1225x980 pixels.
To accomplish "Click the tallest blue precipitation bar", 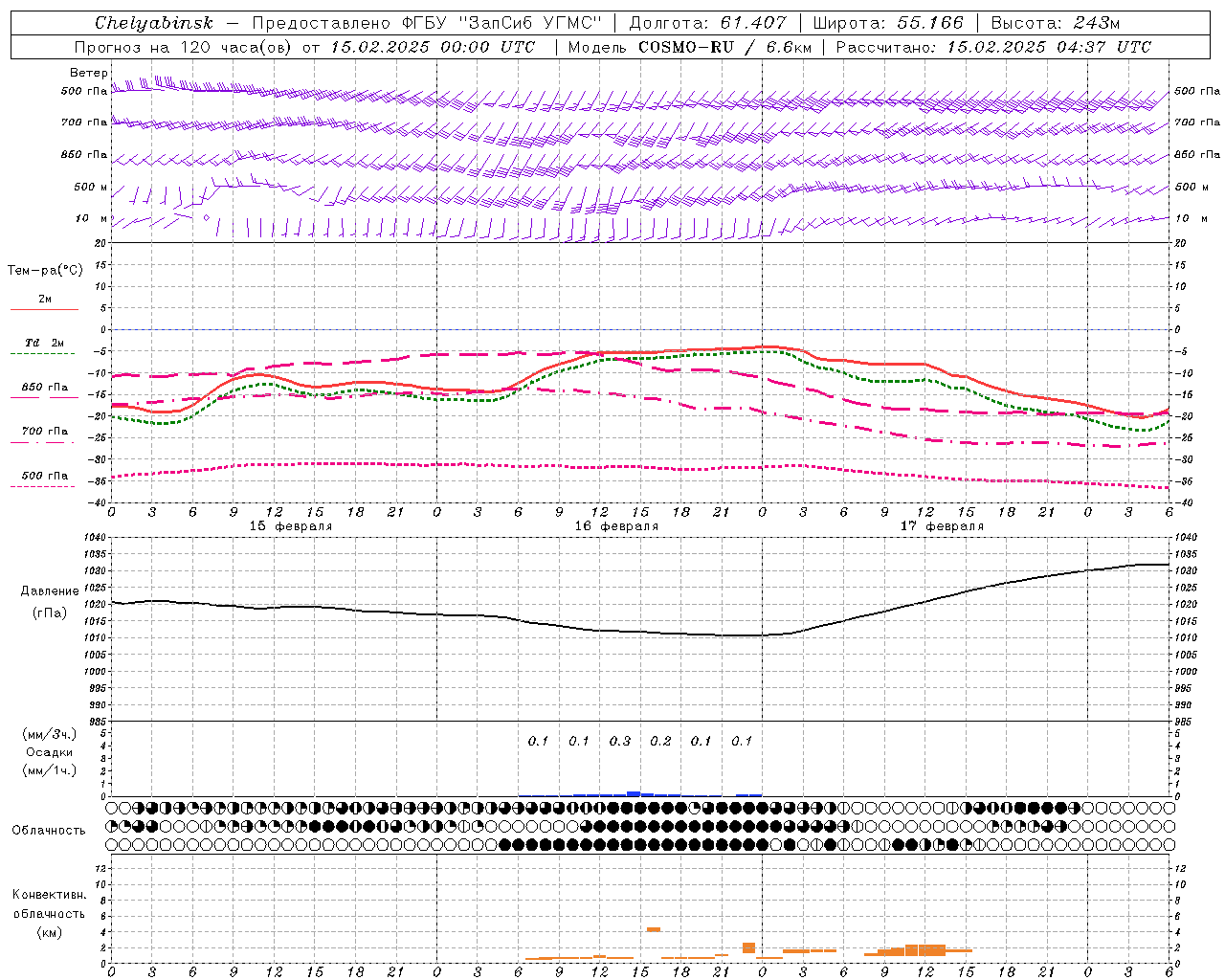I will [x=634, y=793].
